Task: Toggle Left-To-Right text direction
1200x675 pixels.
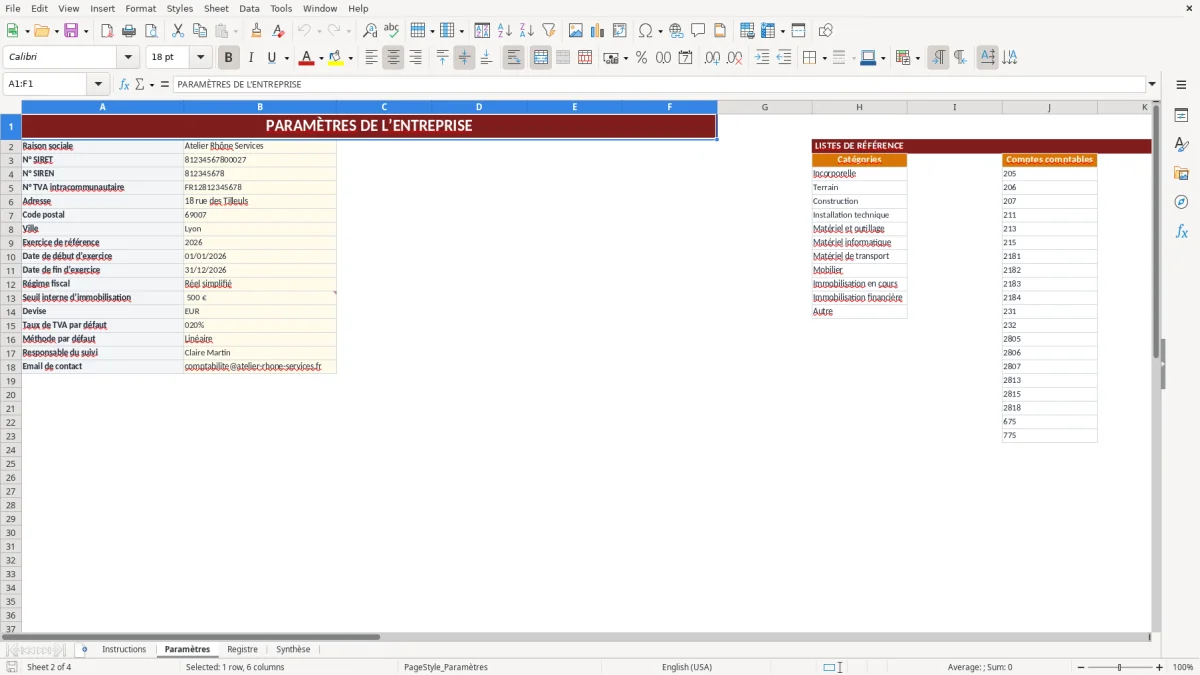Action: coord(938,58)
